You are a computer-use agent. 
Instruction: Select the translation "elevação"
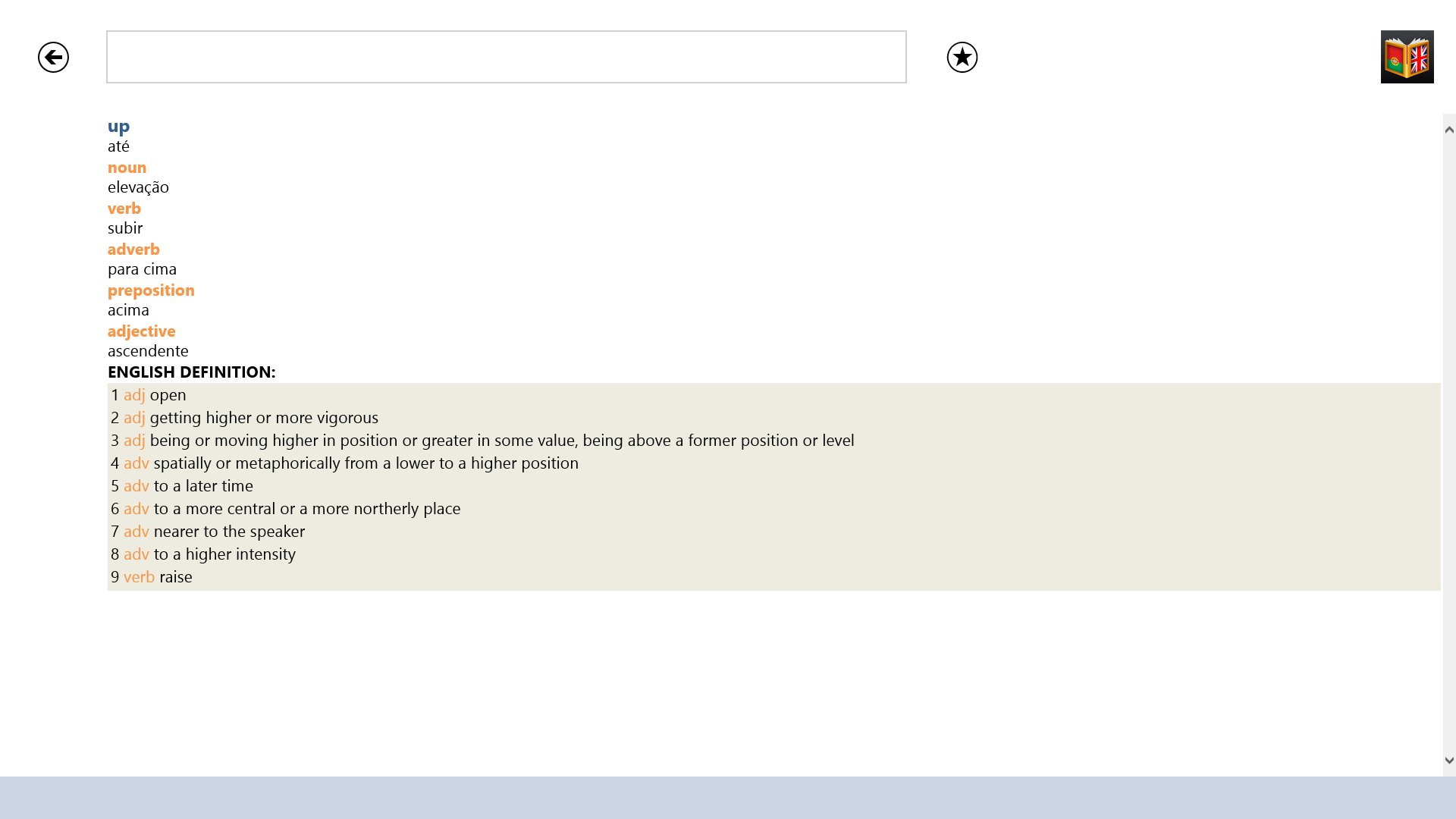[x=138, y=187]
